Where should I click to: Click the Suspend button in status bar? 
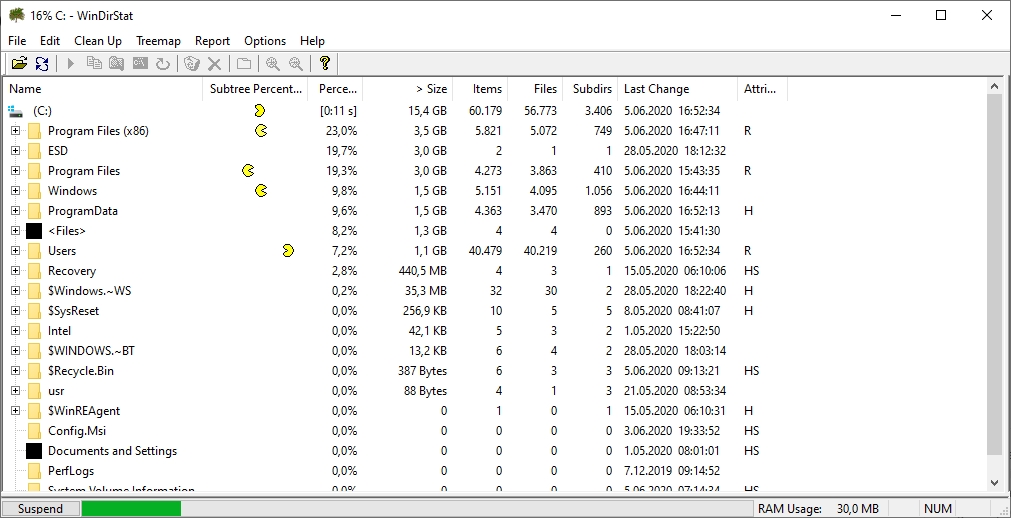[x=41, y=508]
